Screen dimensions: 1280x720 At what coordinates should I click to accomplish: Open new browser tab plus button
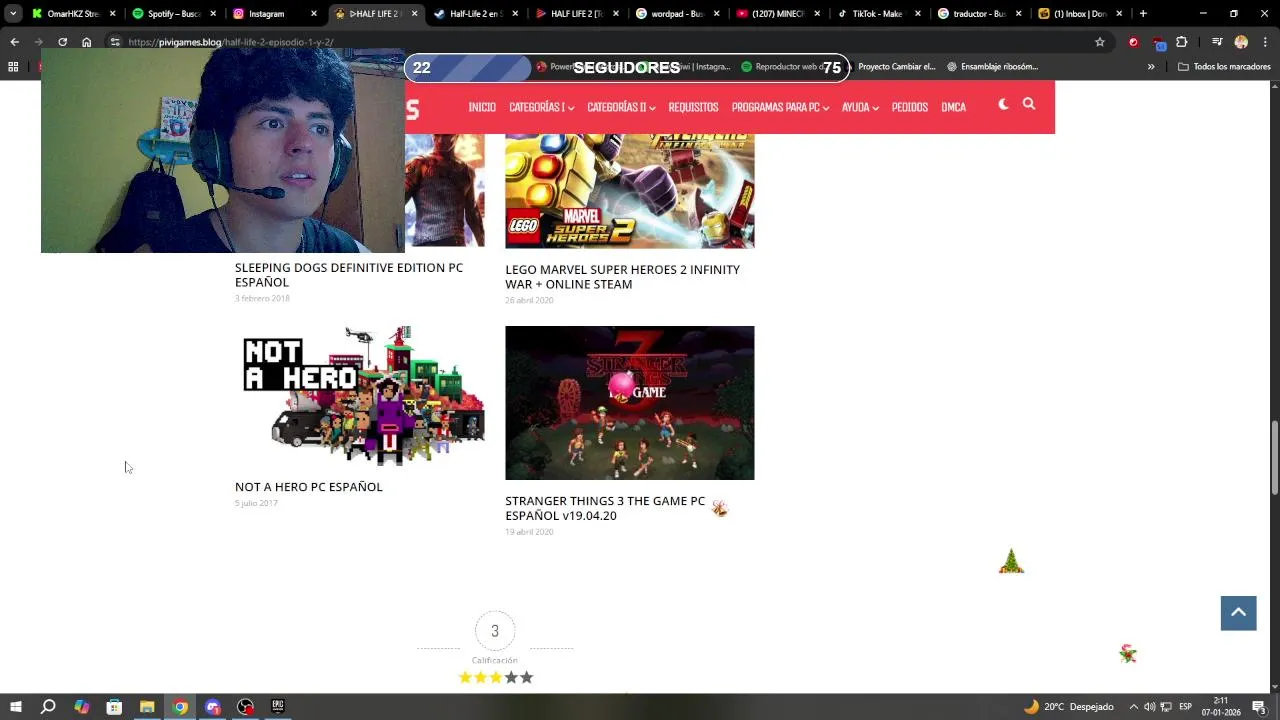[x=1143, y=14]
